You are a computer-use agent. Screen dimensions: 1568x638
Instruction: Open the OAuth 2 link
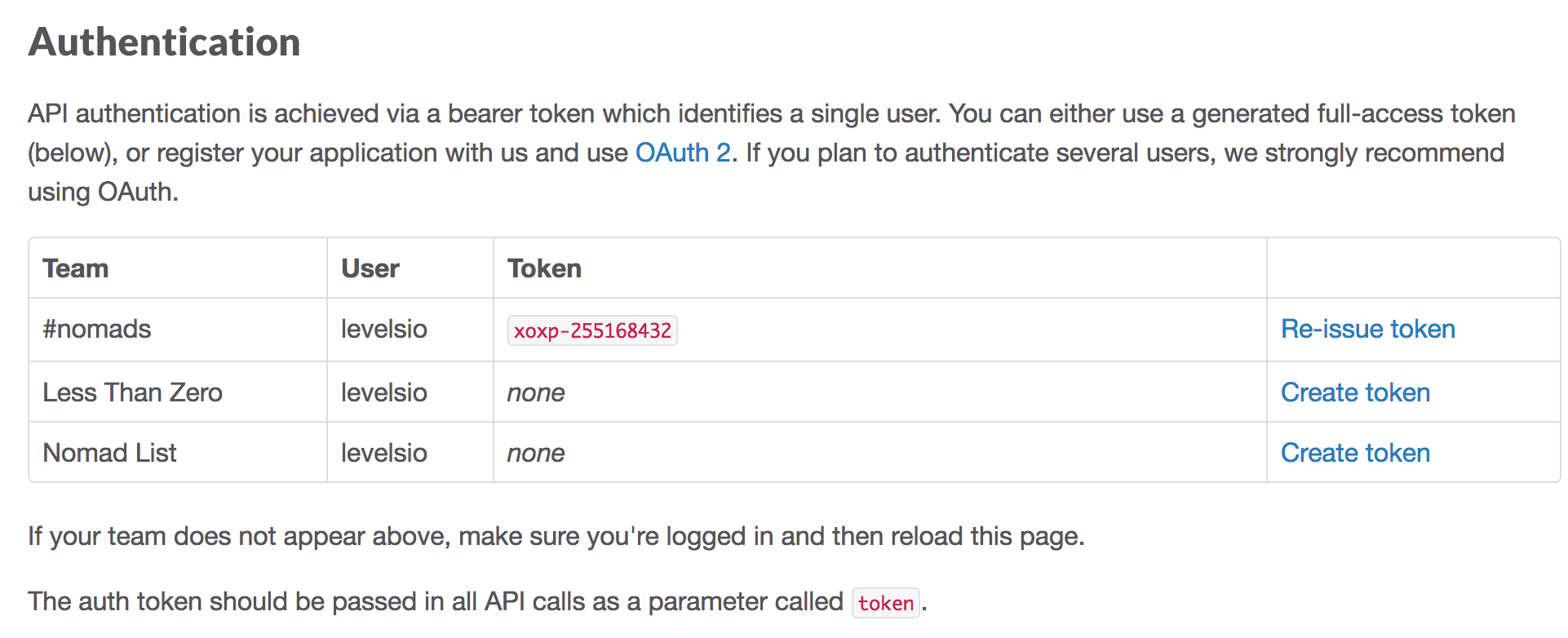[x=682, y=153]
